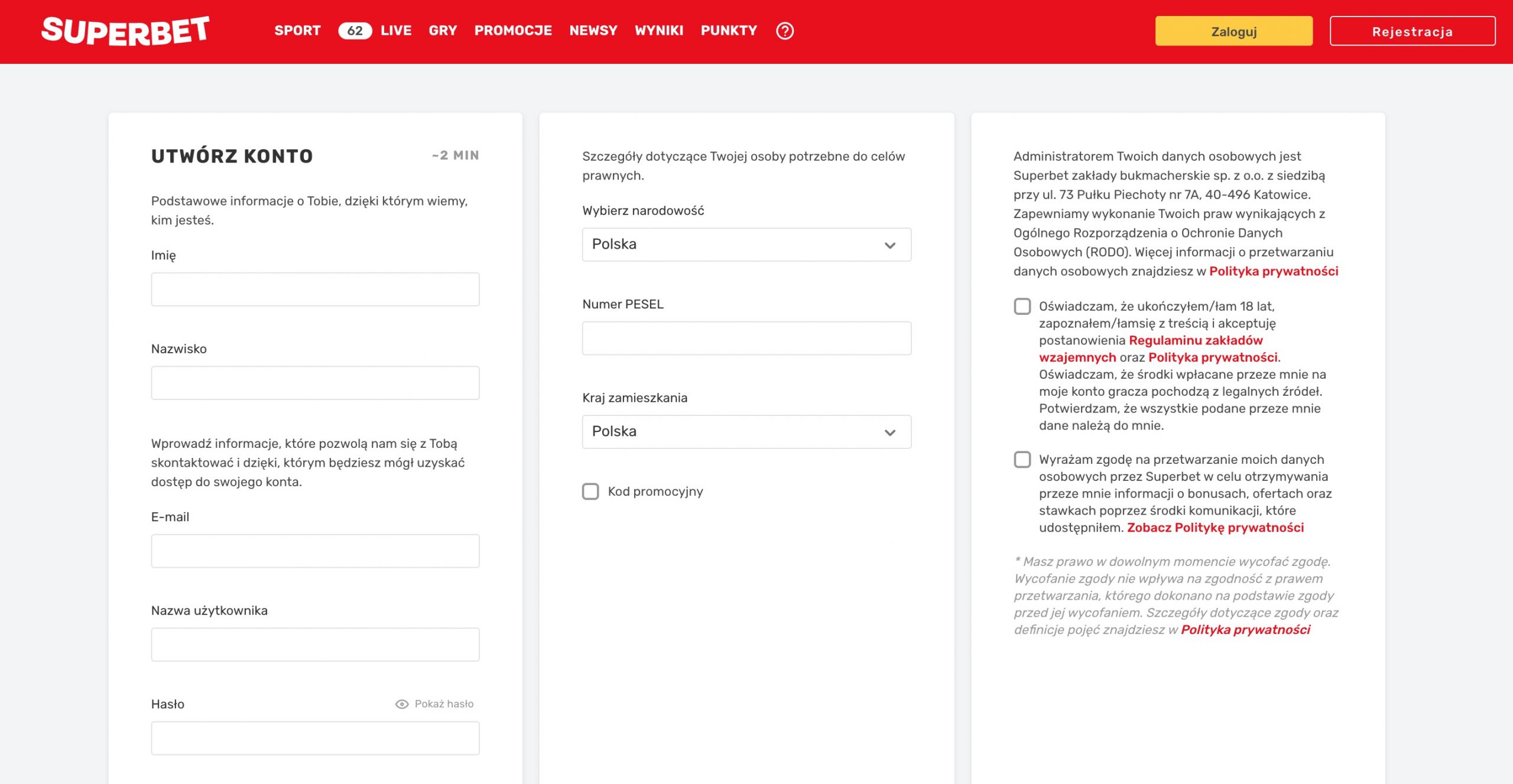Click into the Numer PESEL field

tap(746, 339)
